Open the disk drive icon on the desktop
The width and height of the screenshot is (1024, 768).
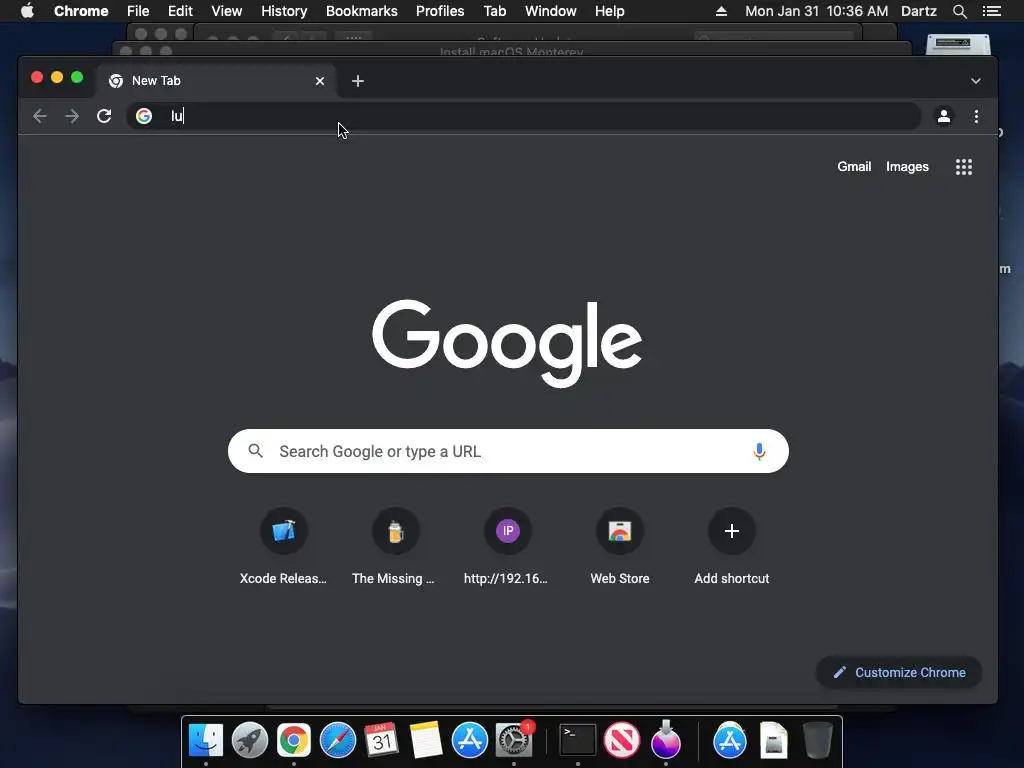(958, 44)
